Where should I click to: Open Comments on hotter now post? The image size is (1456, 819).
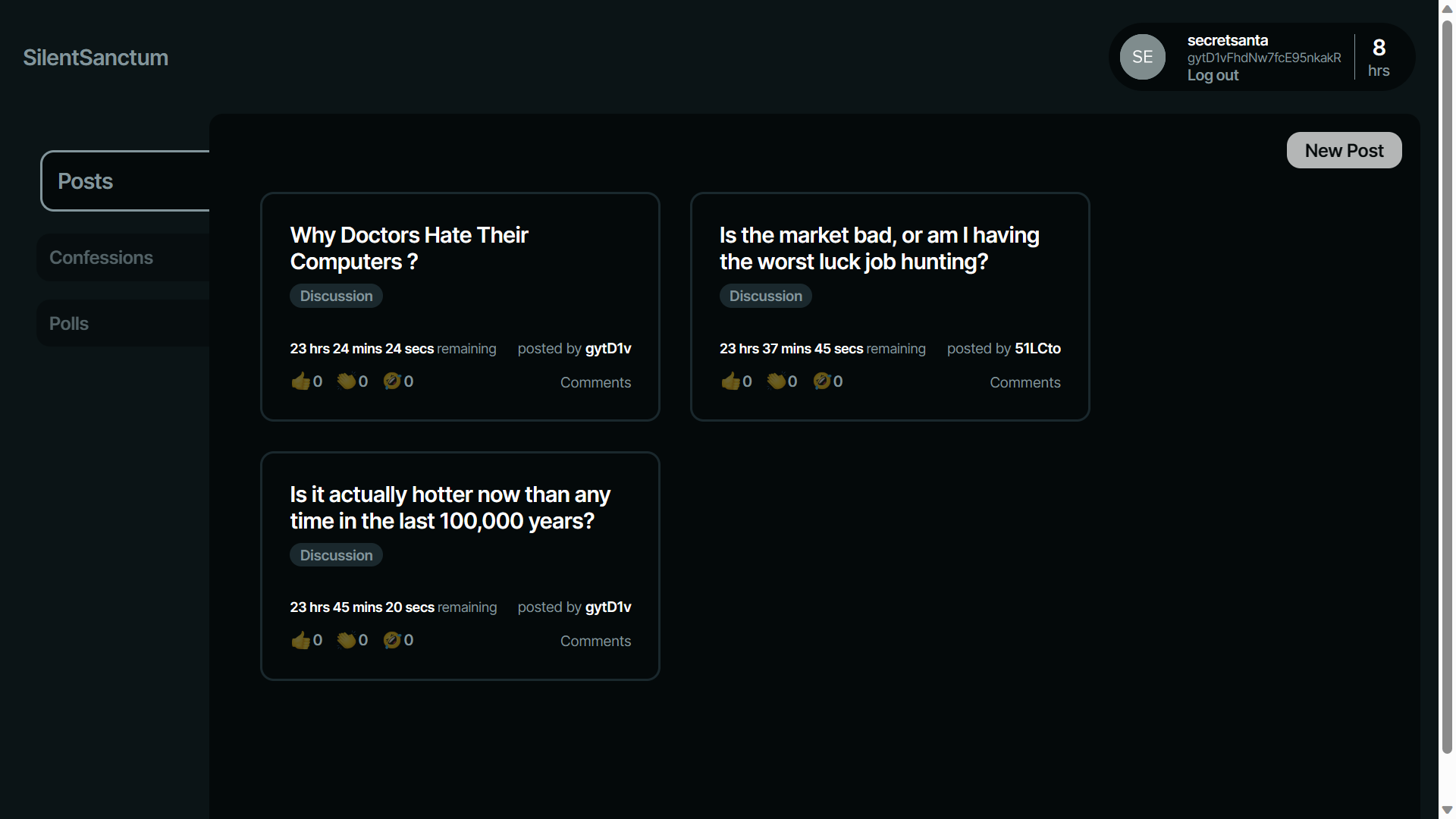595,642
